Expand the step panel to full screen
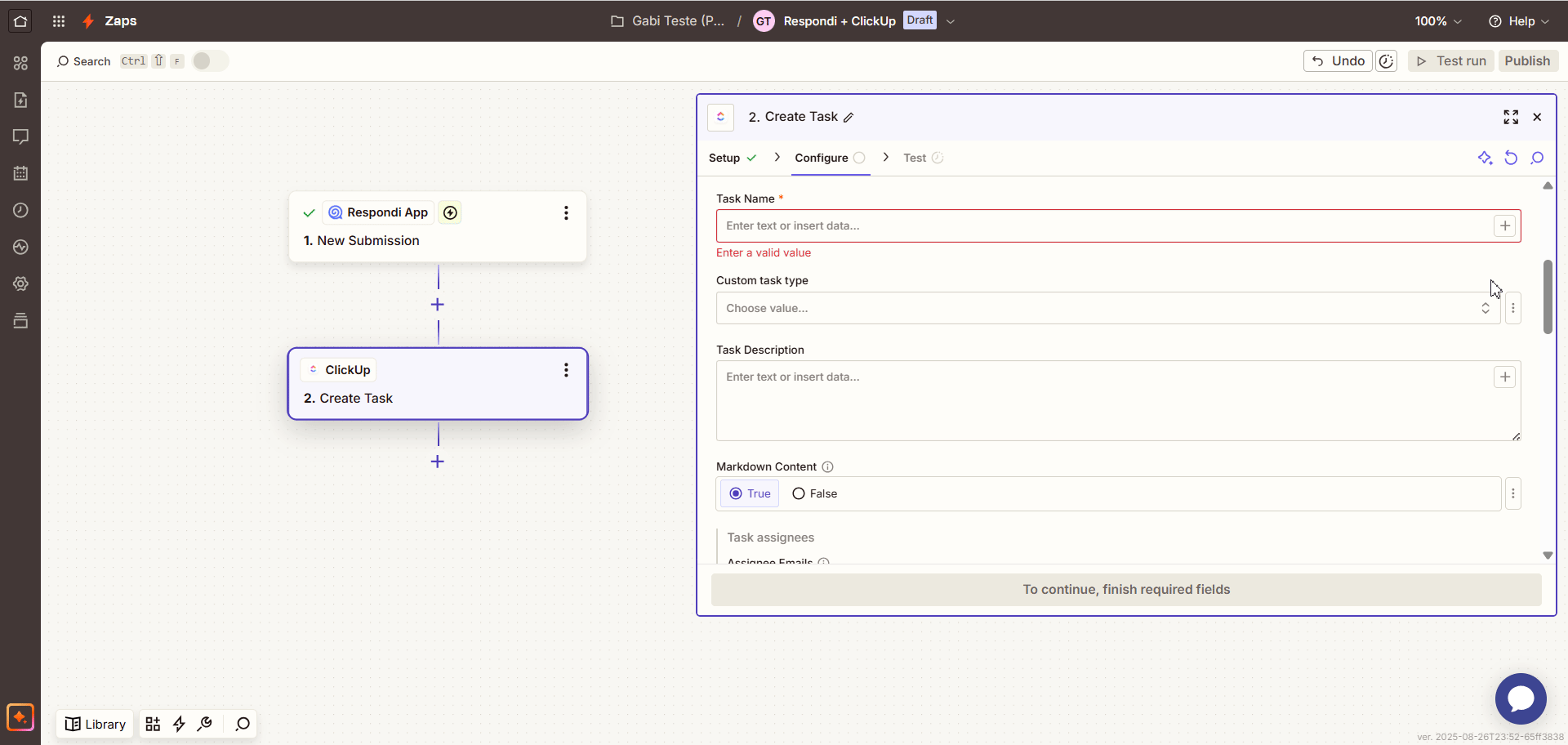 (x=1511, y=117)
